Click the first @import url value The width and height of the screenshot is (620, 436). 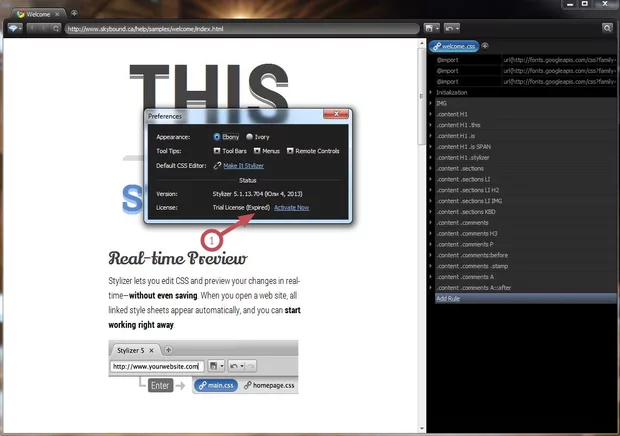tap(559, 60)
